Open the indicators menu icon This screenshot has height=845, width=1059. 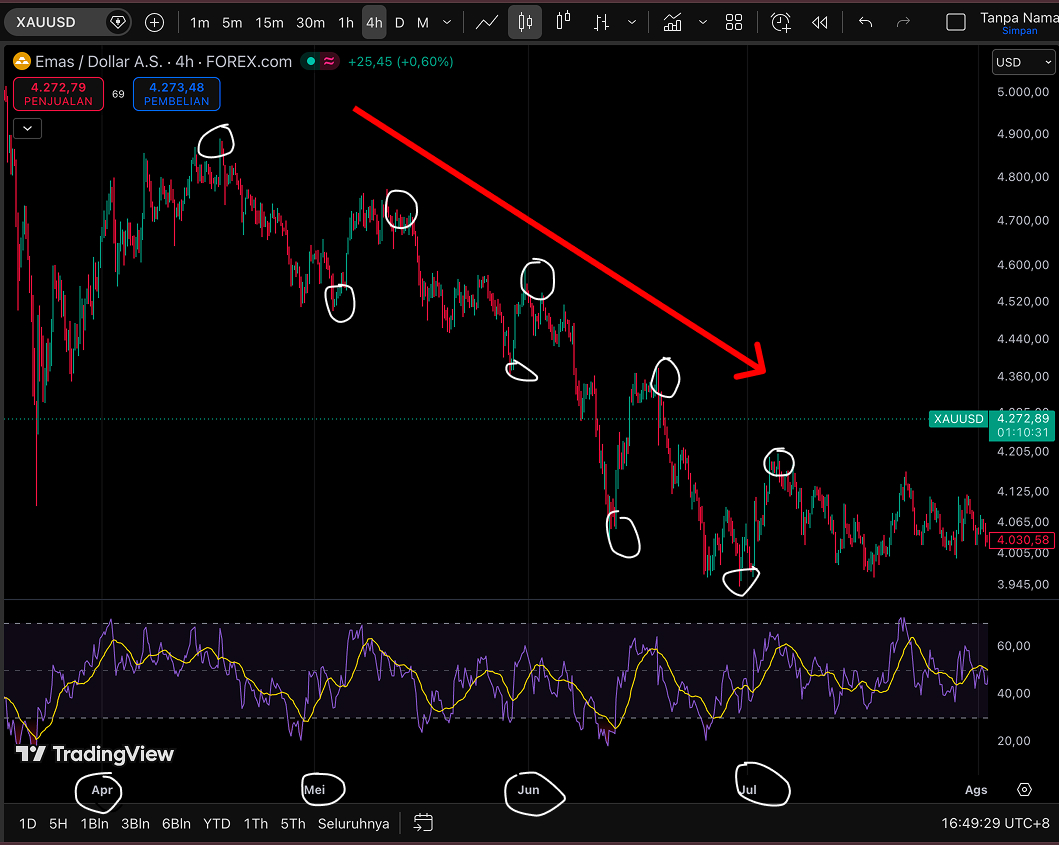point(672,22)
